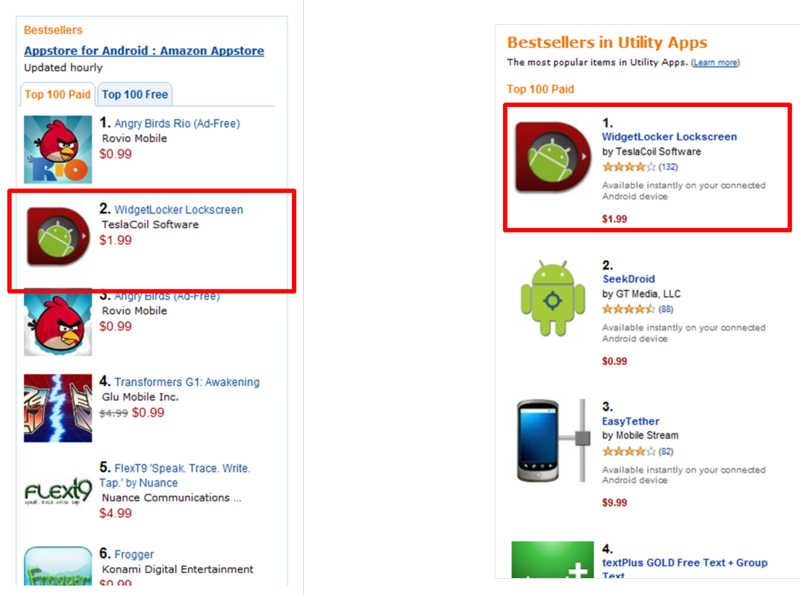Select the Top 100 Paid tab
800x595 pixels.
pos(56,95)
